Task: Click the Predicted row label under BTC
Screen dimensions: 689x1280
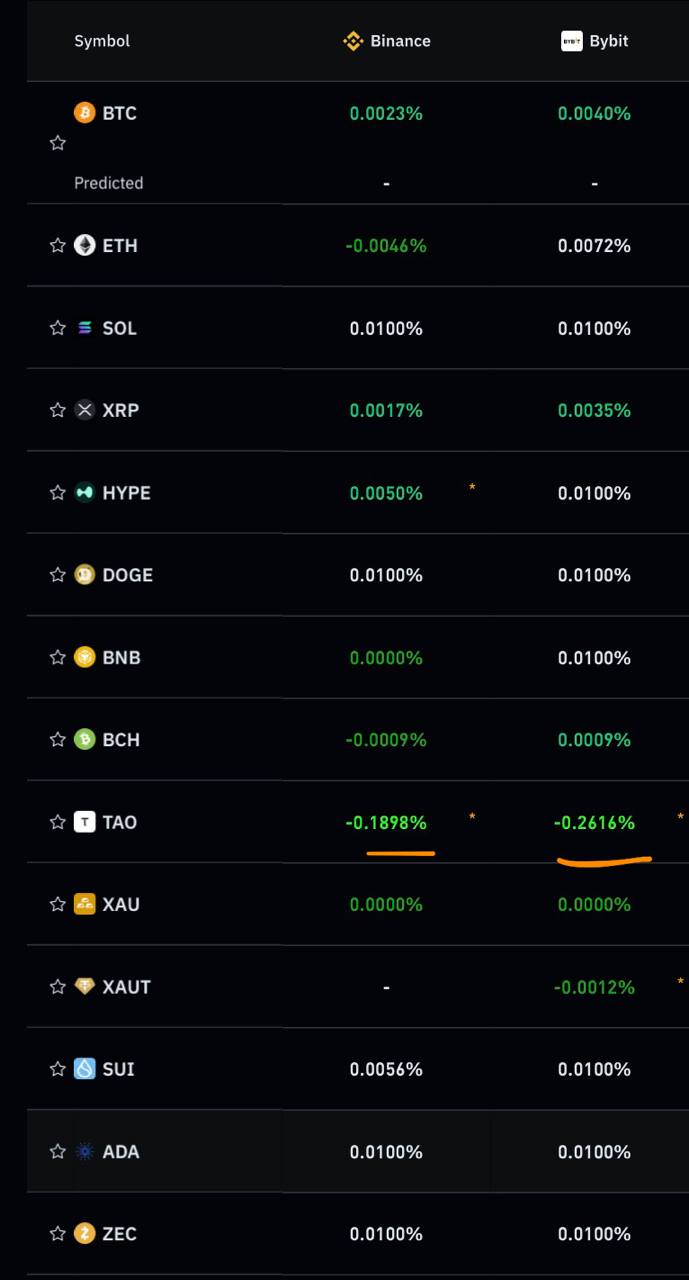Action: coord(108,183)
